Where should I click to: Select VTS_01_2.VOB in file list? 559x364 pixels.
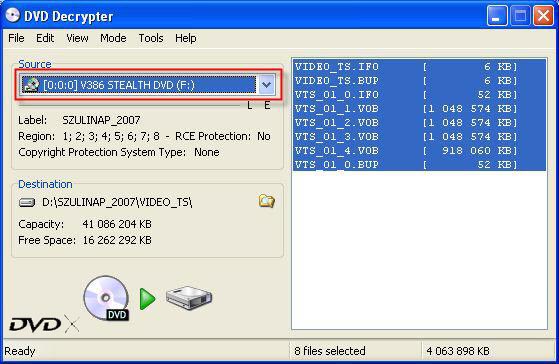click(x=419, y=123)
